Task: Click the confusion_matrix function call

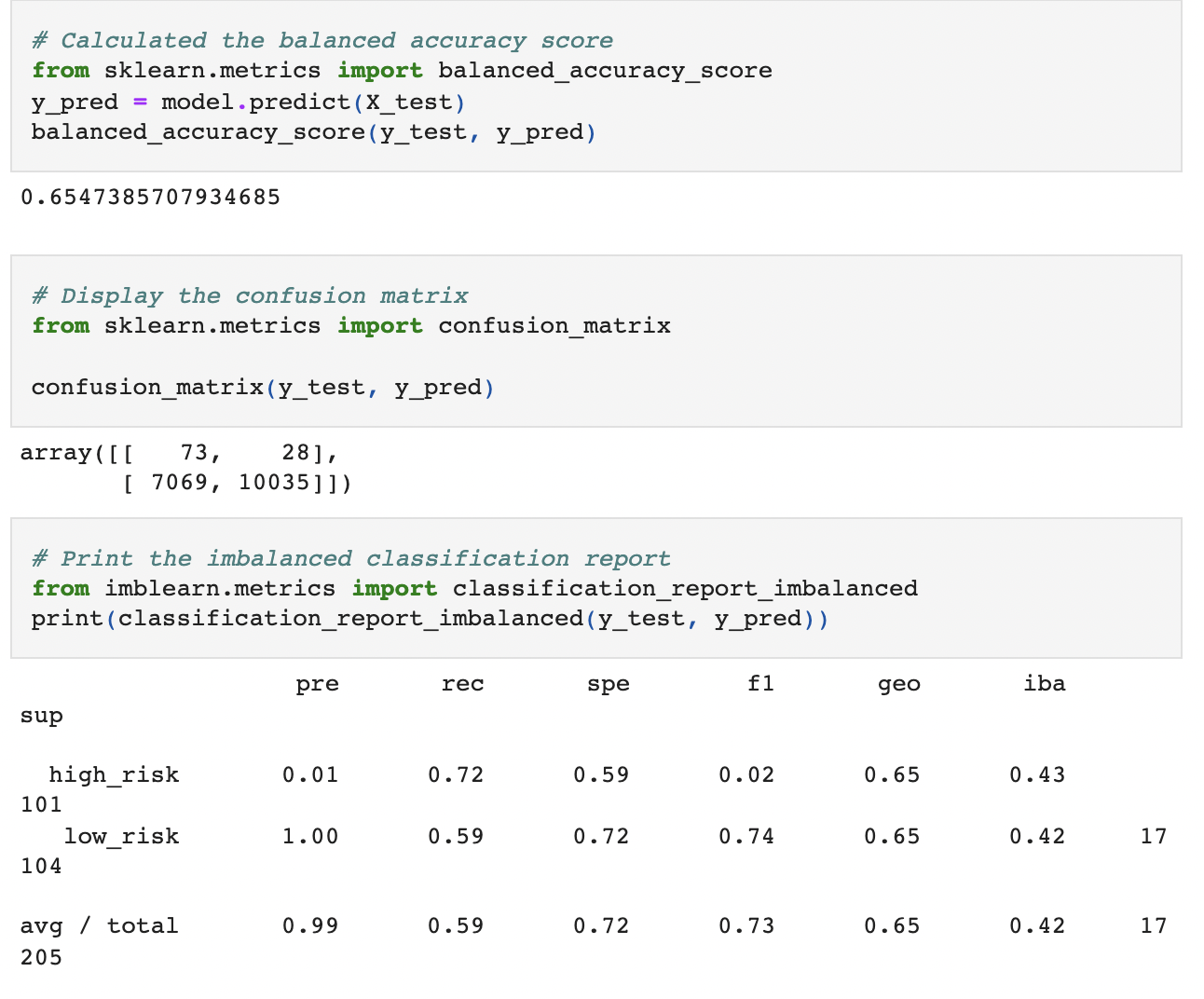Action: point(262,387)
